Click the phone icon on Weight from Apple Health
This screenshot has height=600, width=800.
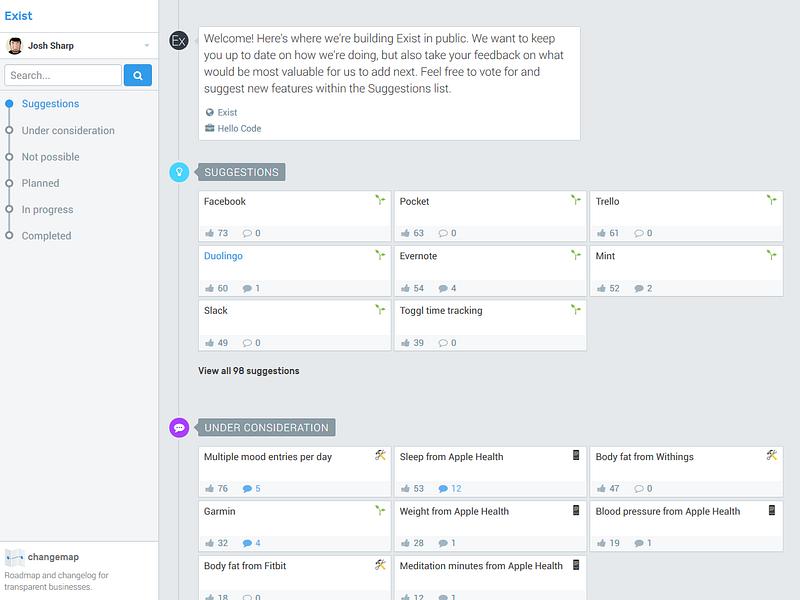tap(576, 510)
